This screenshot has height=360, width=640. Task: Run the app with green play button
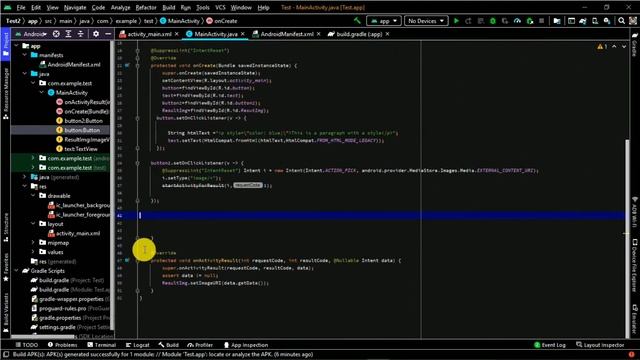click(456, 21)
